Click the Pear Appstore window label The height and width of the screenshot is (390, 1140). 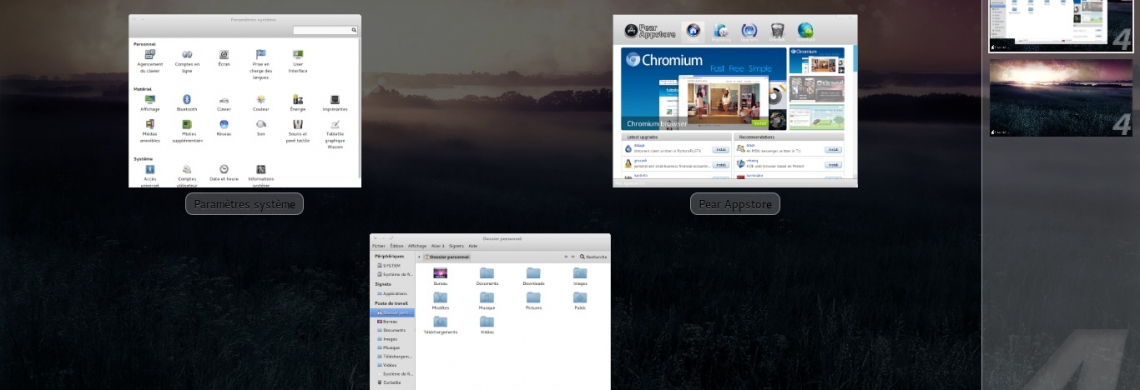(x=735, y=204)
